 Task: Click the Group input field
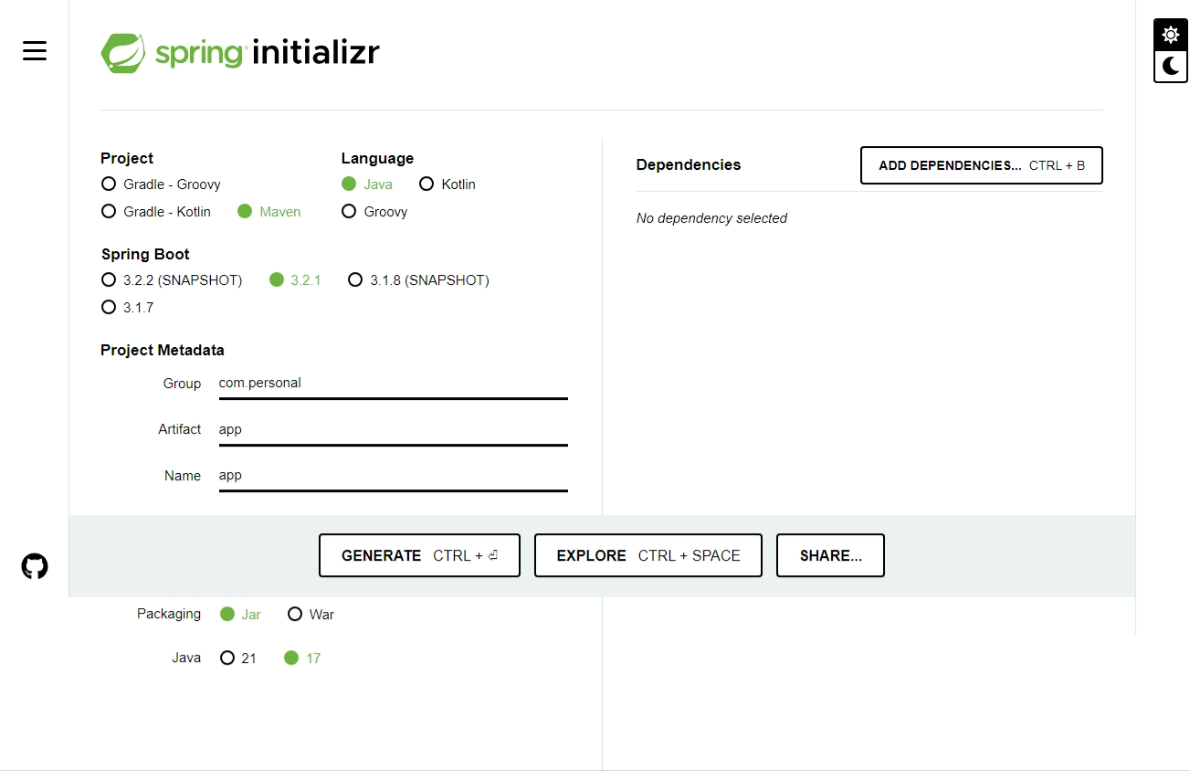[x=393, y=384]
